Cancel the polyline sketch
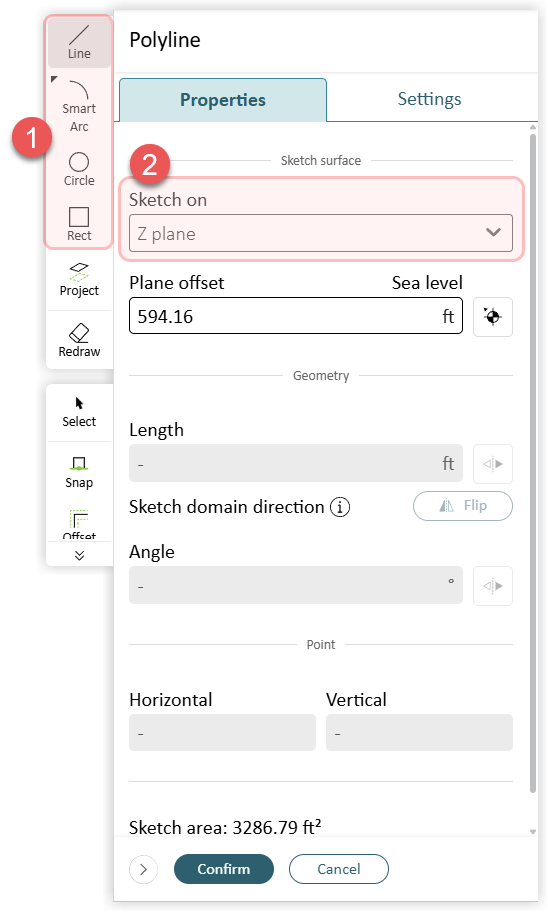Screen dimensions: 548x912 [x=339, y=869]
